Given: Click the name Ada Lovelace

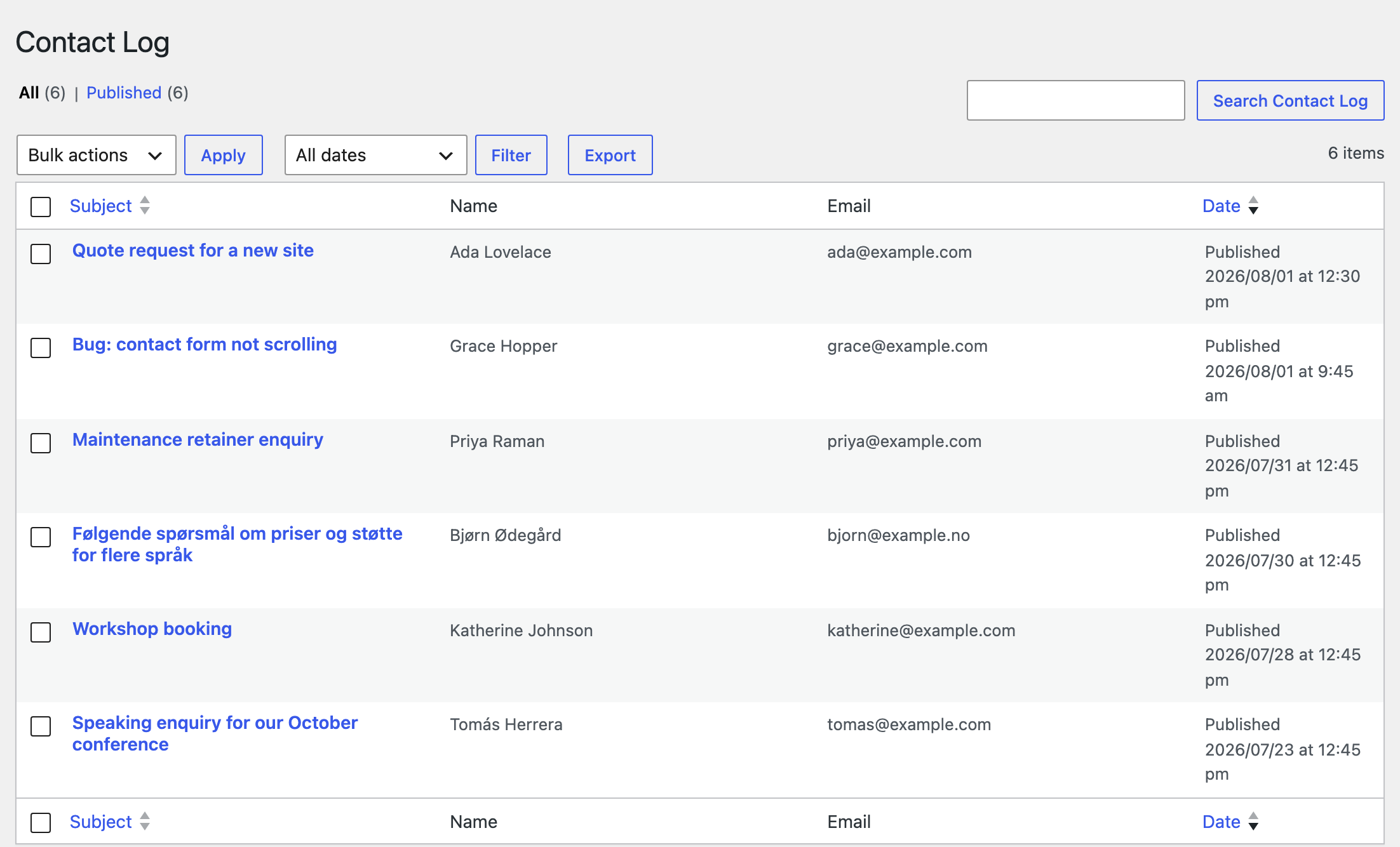Looking at the screenshot, I should [x=501, y=252].
